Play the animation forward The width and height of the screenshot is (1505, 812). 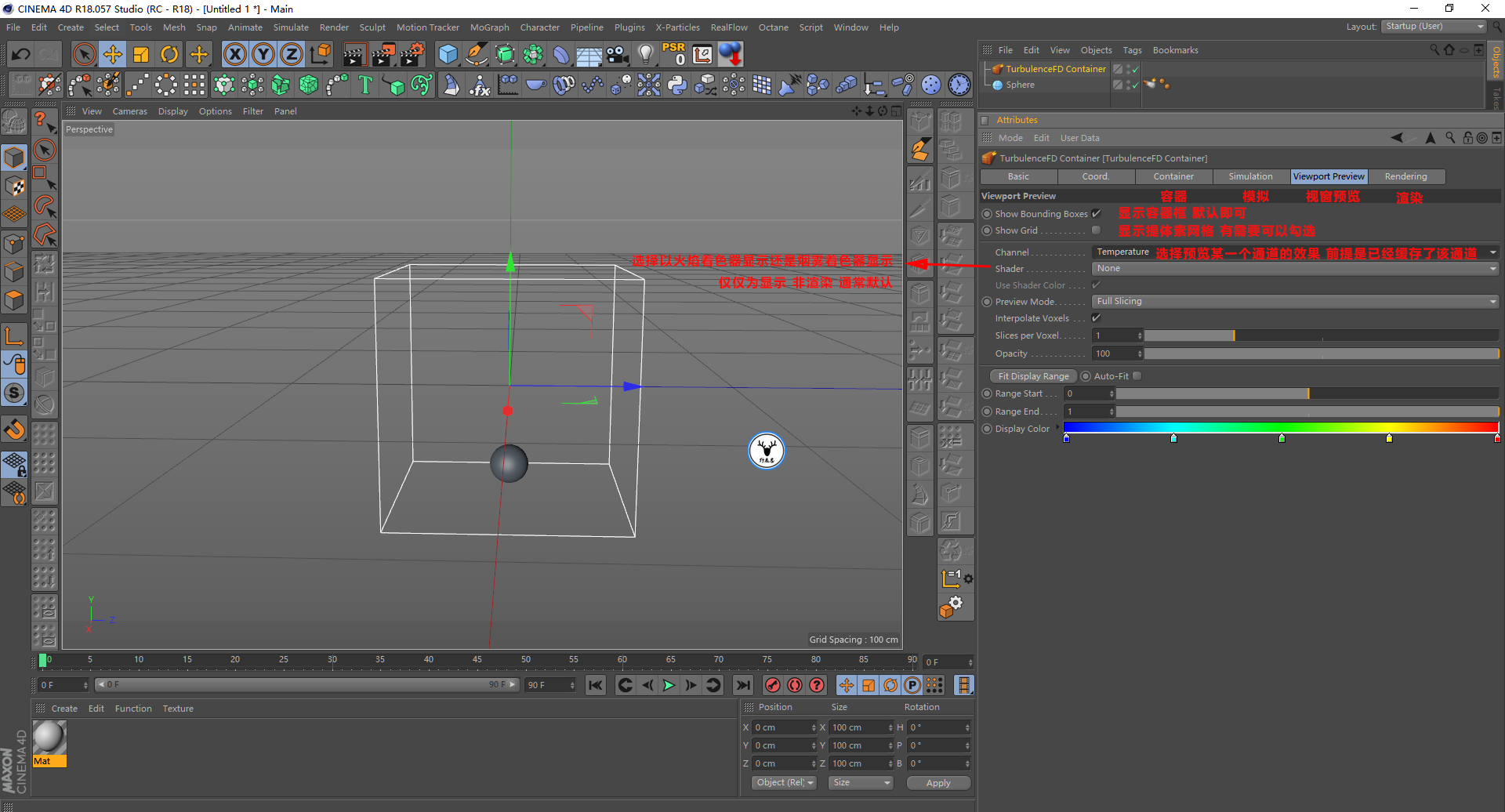click(669, 685)
